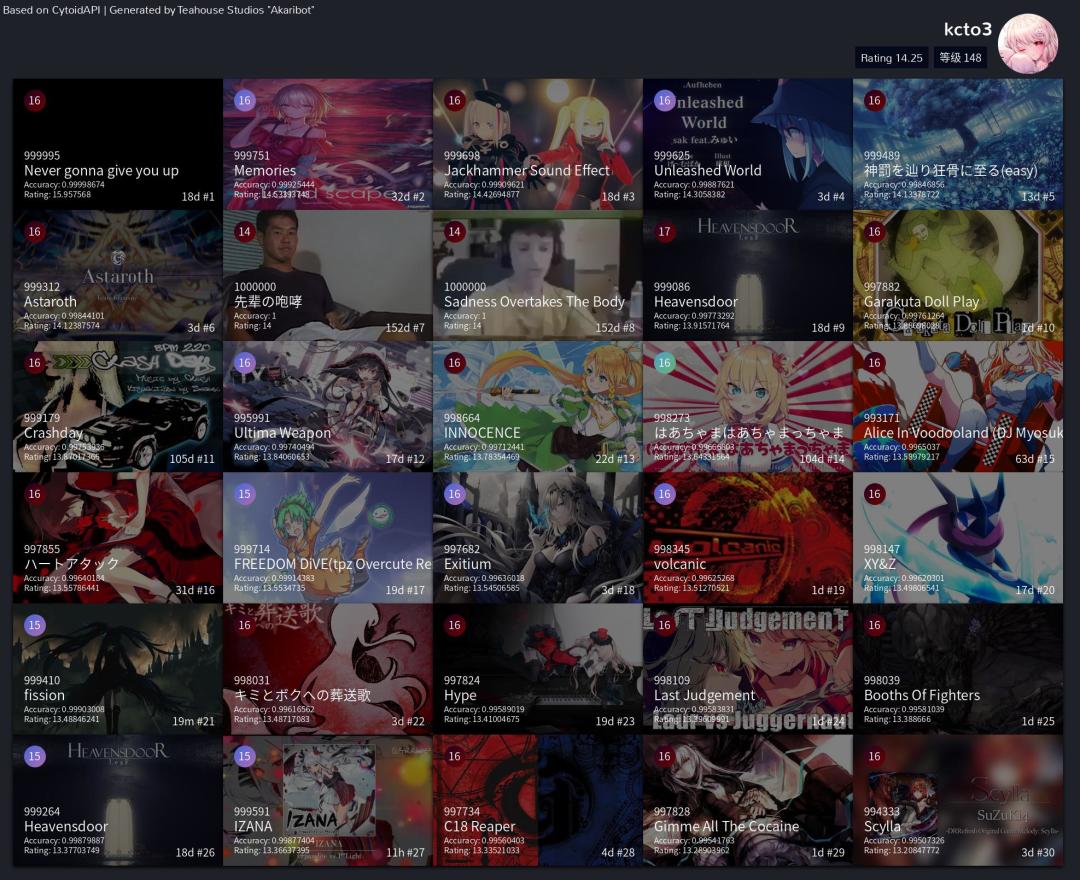The height and width of the screenshot is (880, 1080).
Task: Select the XY&Z song card
Action: pyautogui.click(x=957, y=538)
